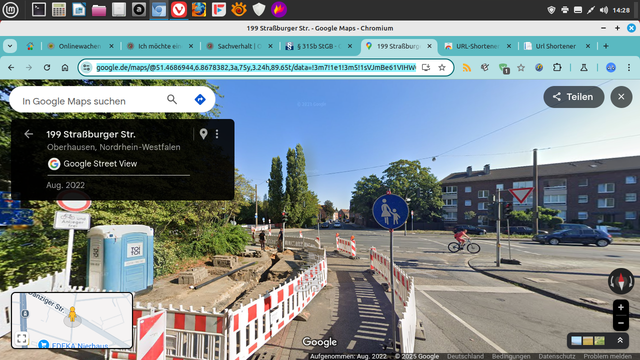The width and height of the screenshot is (640, 360).
Task: Expand the imagery thumbnails strip
Action: click(620, 340)
